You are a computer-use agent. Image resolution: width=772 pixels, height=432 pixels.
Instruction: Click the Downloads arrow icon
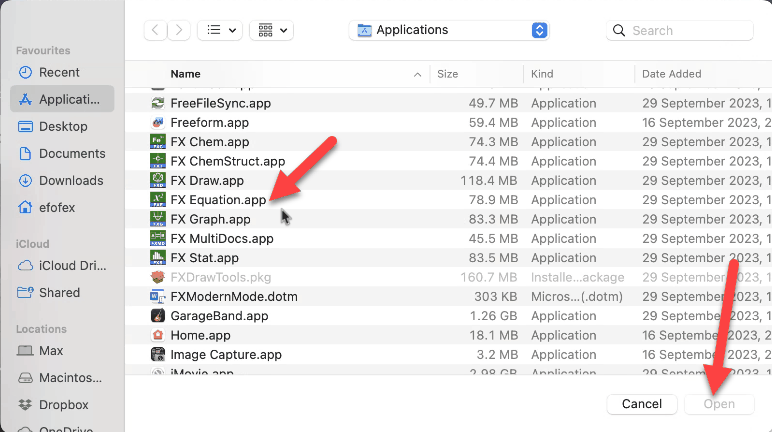[25, 180]
